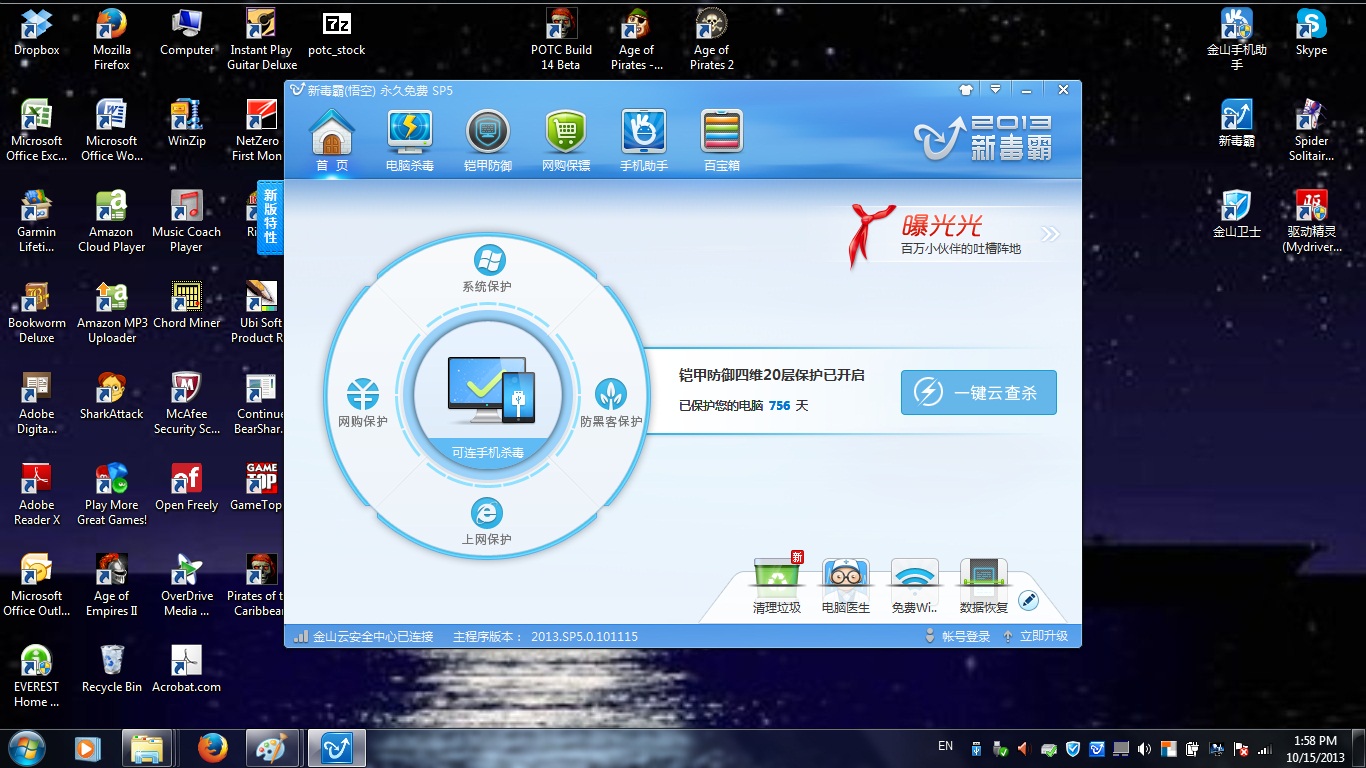Select Skype desktop shortcut
The height and width of the screenshot is (768, 1366).
tap(1311, 33)
